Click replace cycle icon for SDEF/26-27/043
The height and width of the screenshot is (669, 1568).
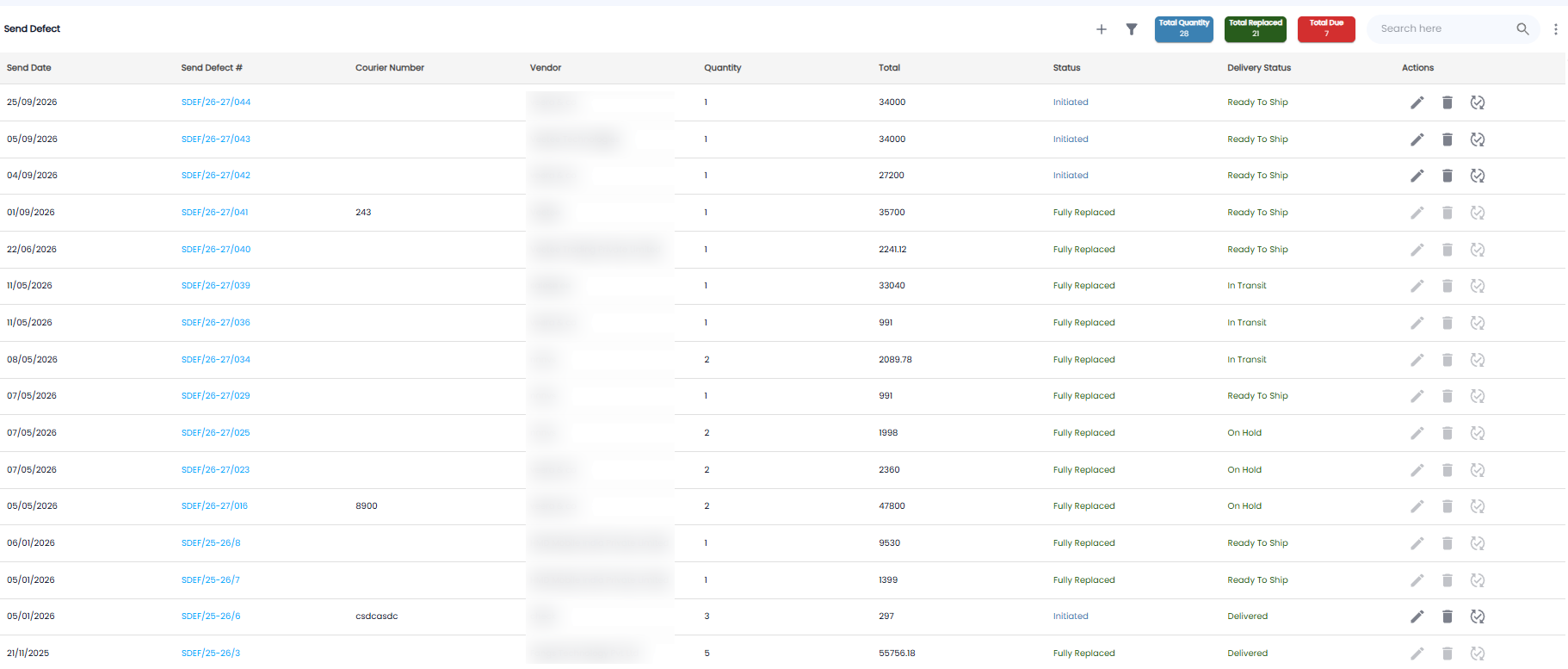[x=1478, y=139]
